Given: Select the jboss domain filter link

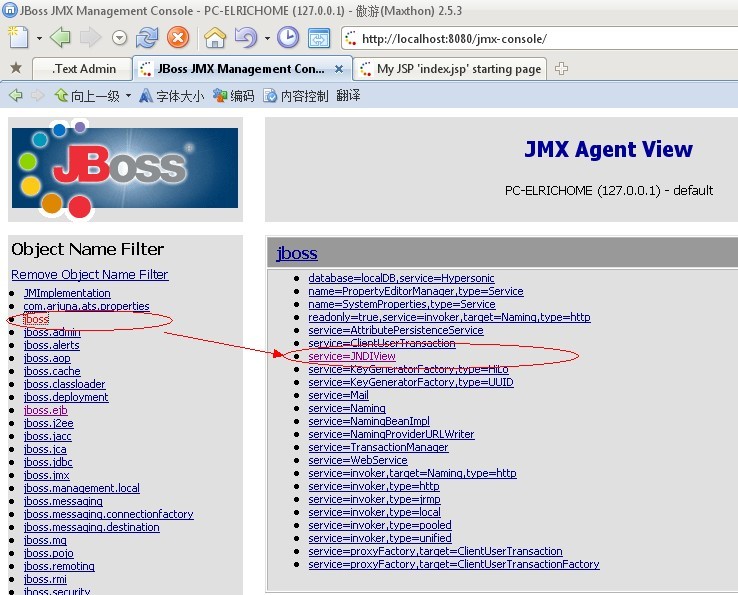Looking at the screenshot, I should [36, 319].
